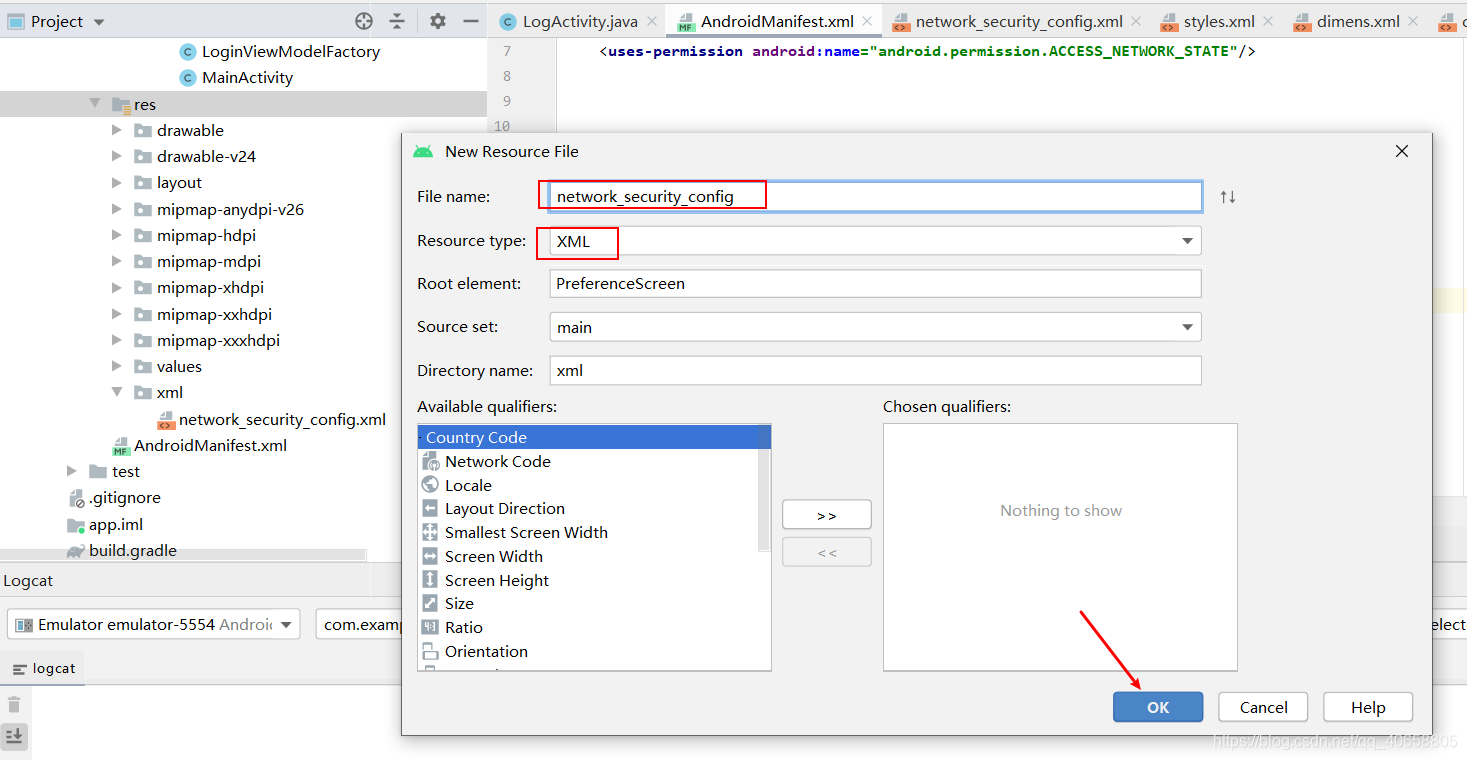Collapse the xml folder
Screen dimensions: 1467x760
(x=117, y=392)
